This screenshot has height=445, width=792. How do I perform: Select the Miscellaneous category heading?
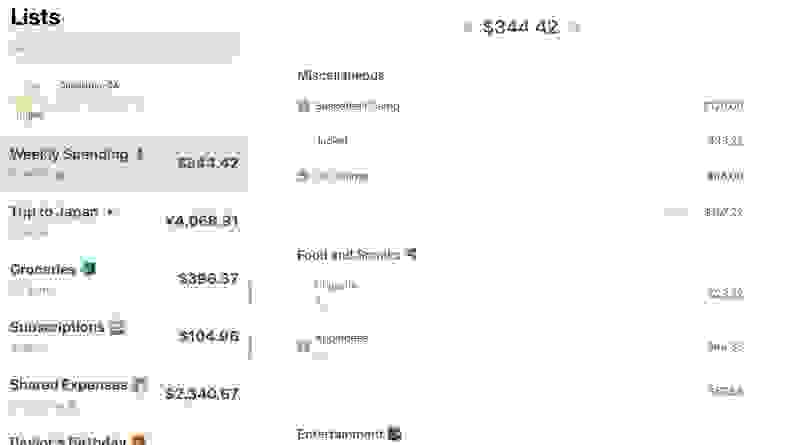340,76
